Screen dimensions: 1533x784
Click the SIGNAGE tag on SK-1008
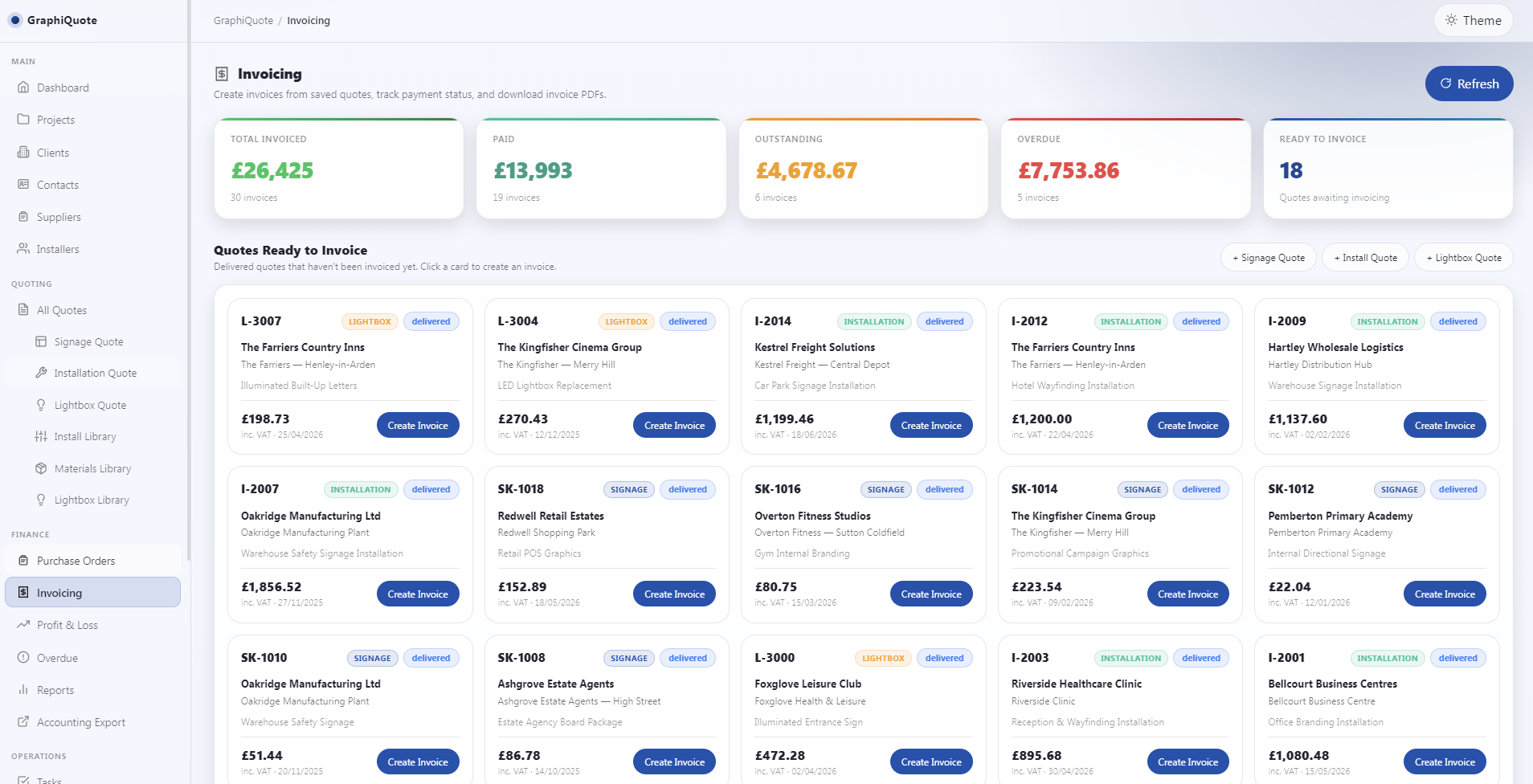[629, 658]
